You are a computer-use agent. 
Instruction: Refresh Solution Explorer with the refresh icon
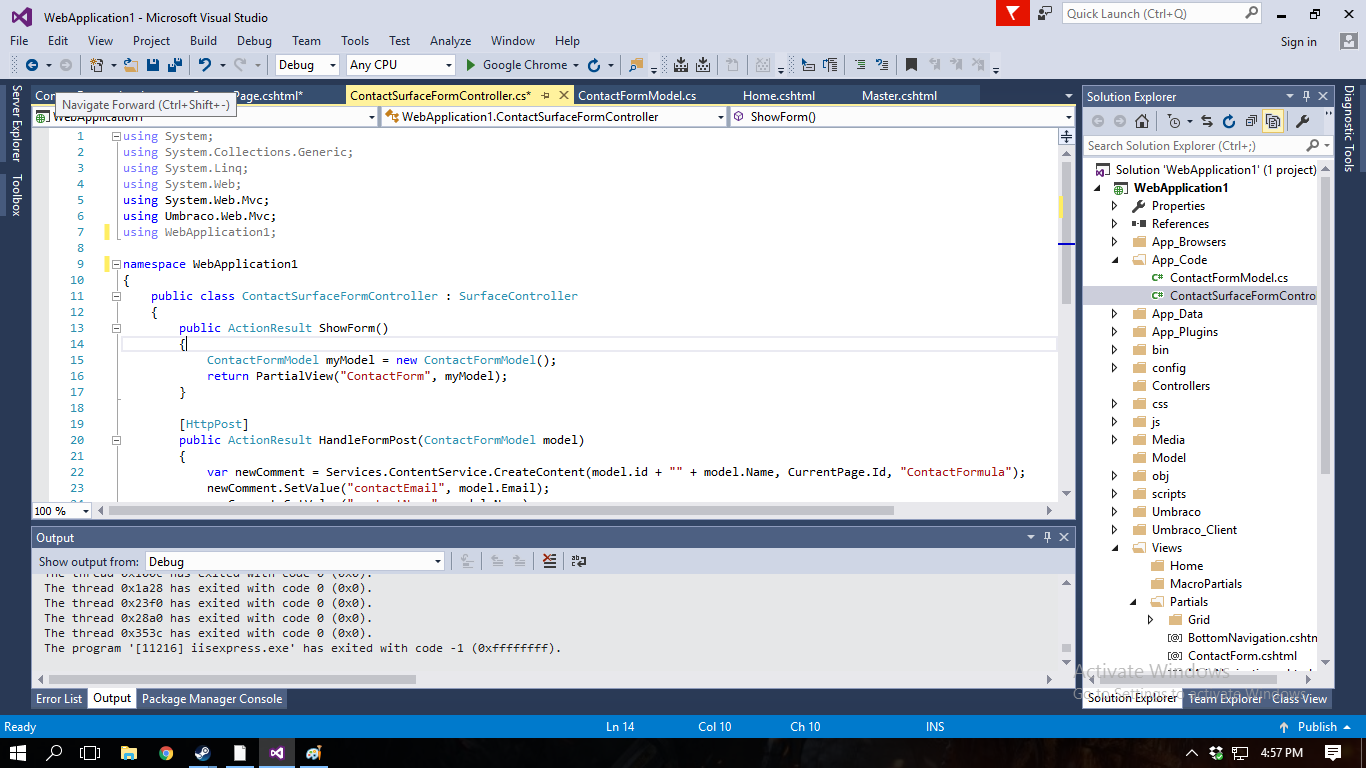point(1228,121)
